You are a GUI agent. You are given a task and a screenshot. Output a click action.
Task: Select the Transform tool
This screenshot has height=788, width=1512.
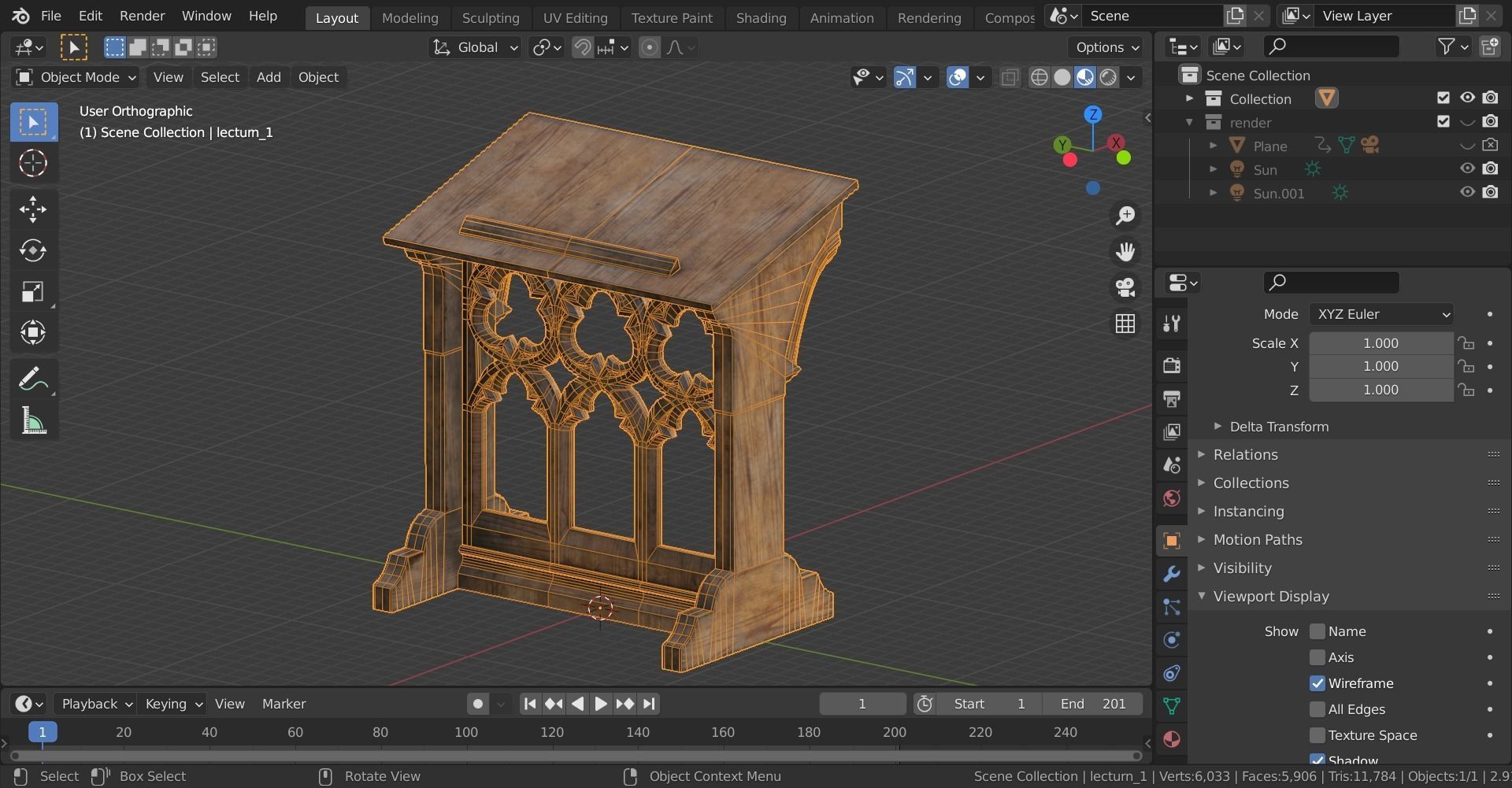point(33,332)
